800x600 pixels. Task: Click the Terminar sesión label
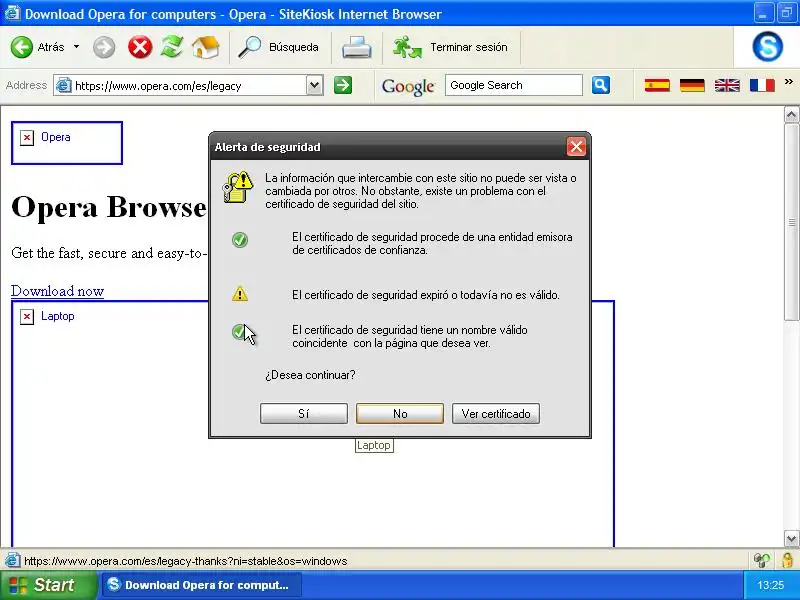(468, 47)
